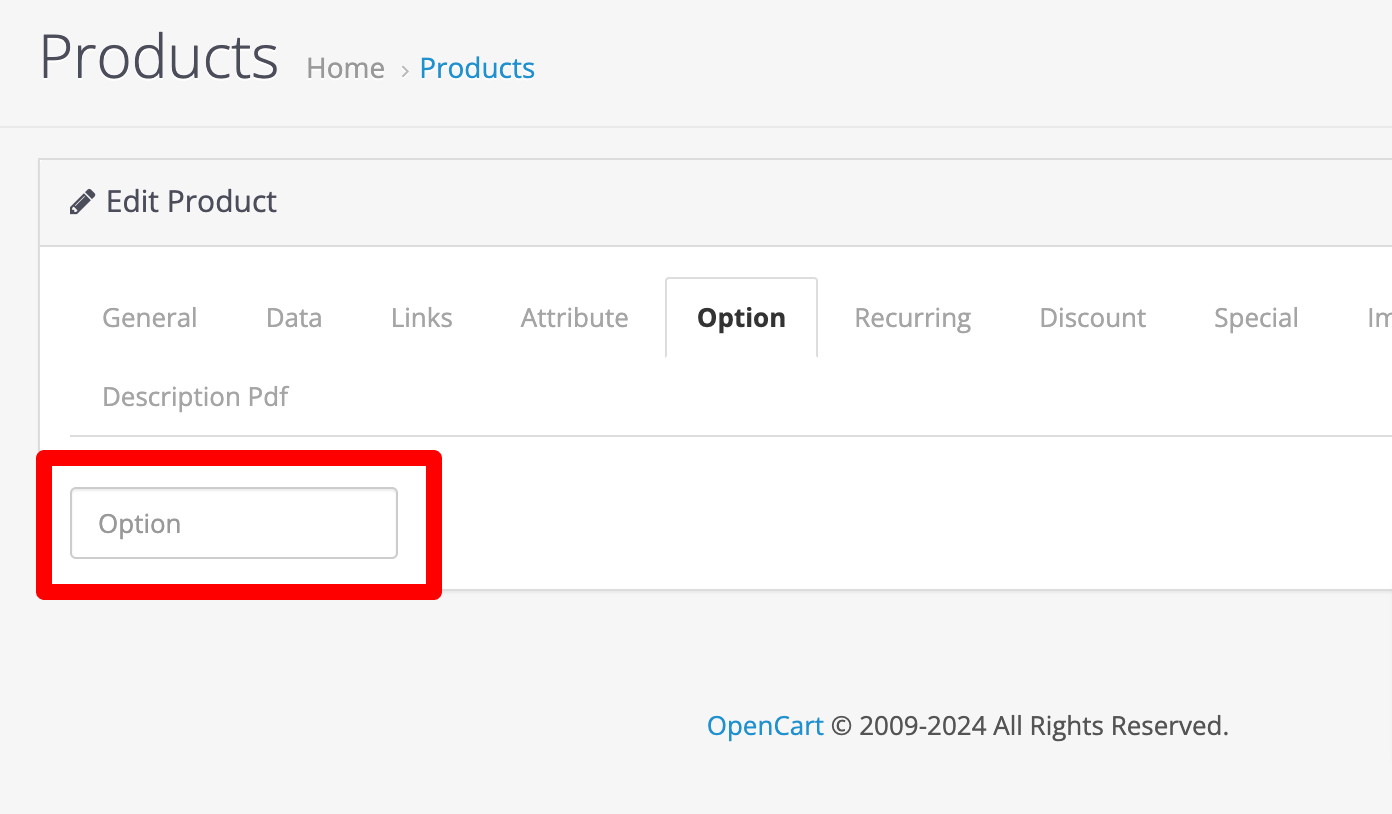Go to the Home breadcrumb
Image resolution: width=1392 pixels, height=814 pixels.
(345, 68)
